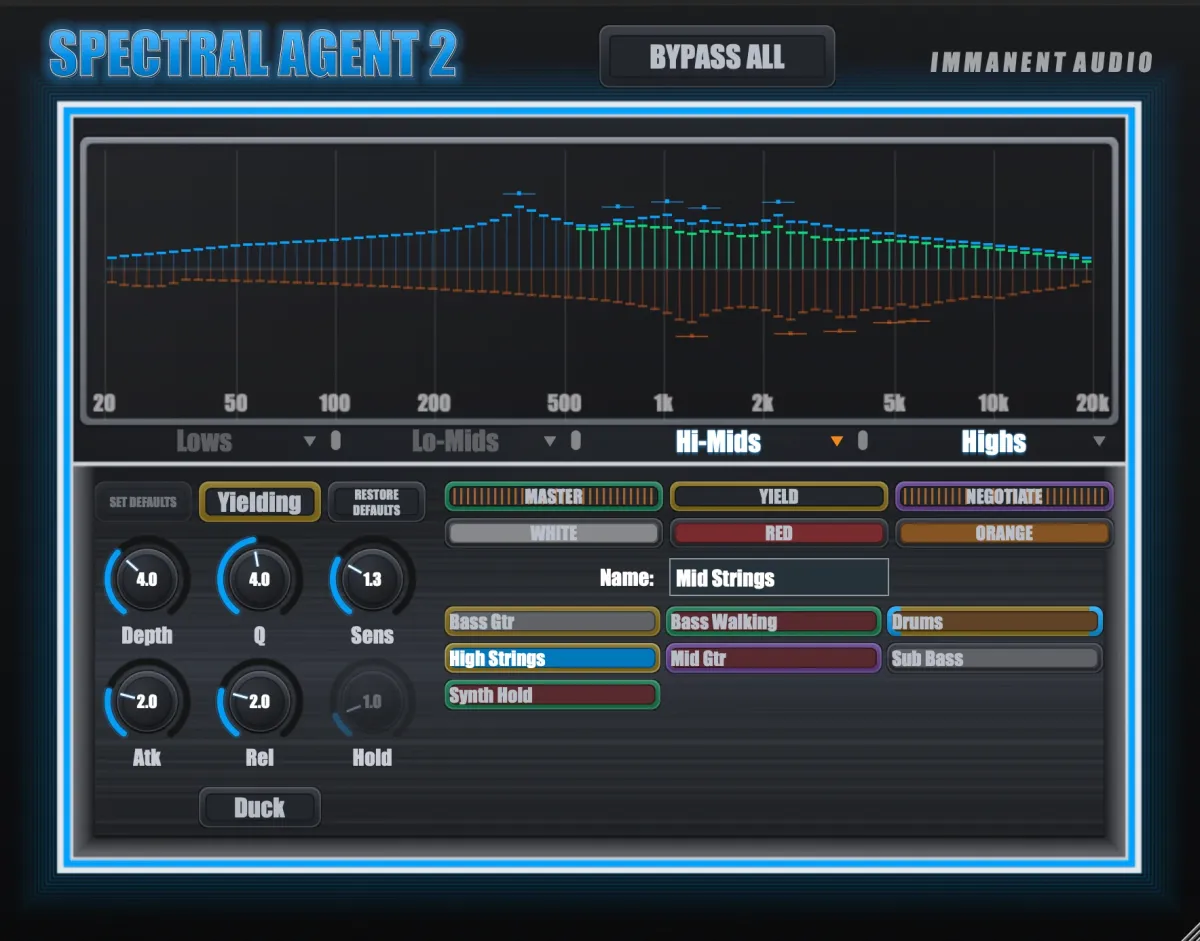Screen dimensions: 1200x941
Task: Click the "Sens" label under the knob
Action: coord(372,636)
